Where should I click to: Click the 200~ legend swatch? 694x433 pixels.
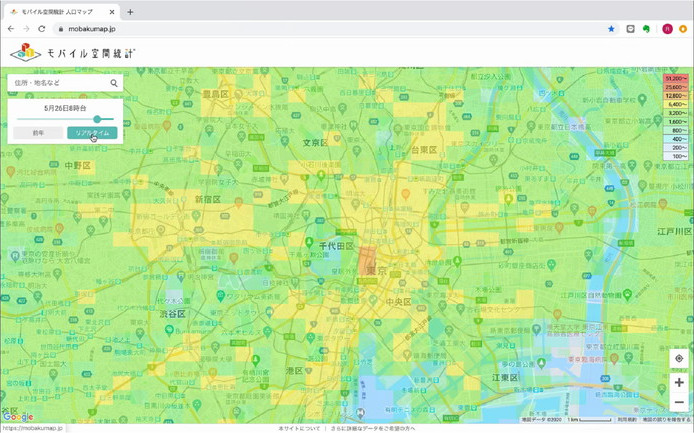pos(675,148)
